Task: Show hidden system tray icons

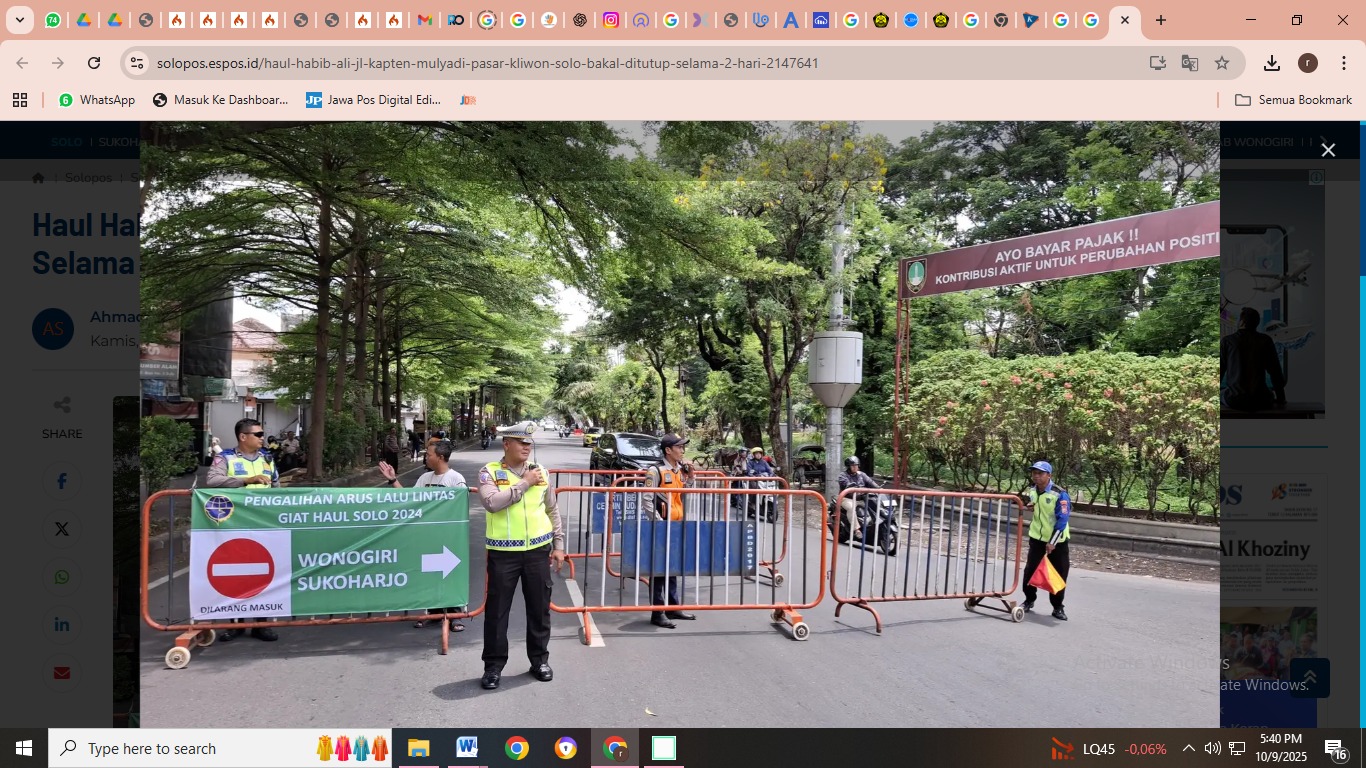Action: [1188, 748]
